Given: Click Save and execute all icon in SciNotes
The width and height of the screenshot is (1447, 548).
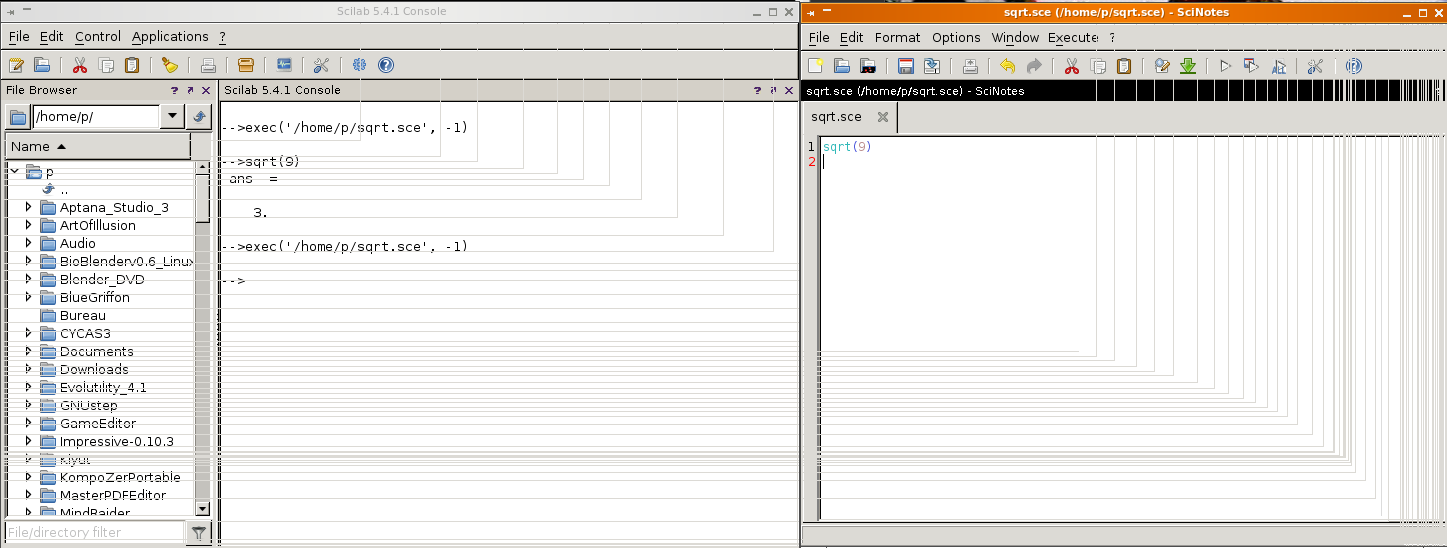Looking at the screenshot, I should click(1278, 66).
